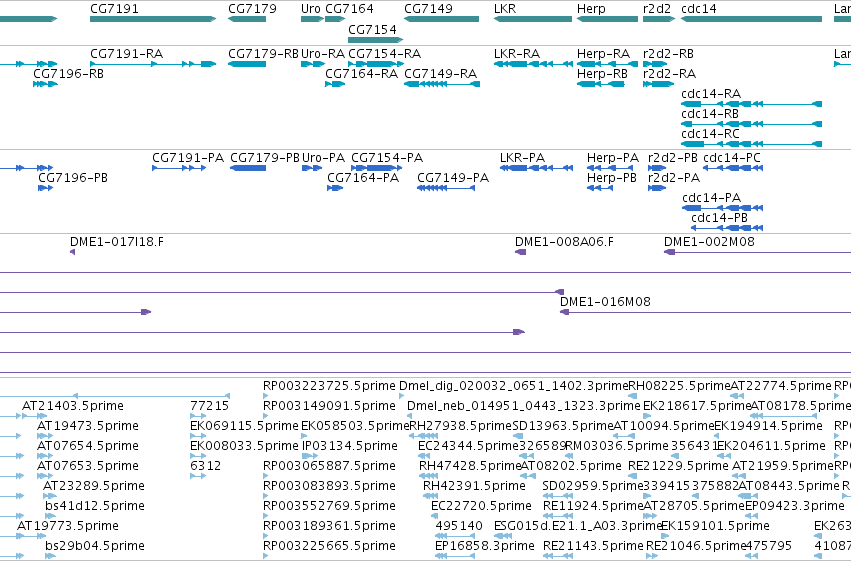Open the DME1-016M08 clone label
Viewport: 851px width, 561px height.
click(605, 302)
